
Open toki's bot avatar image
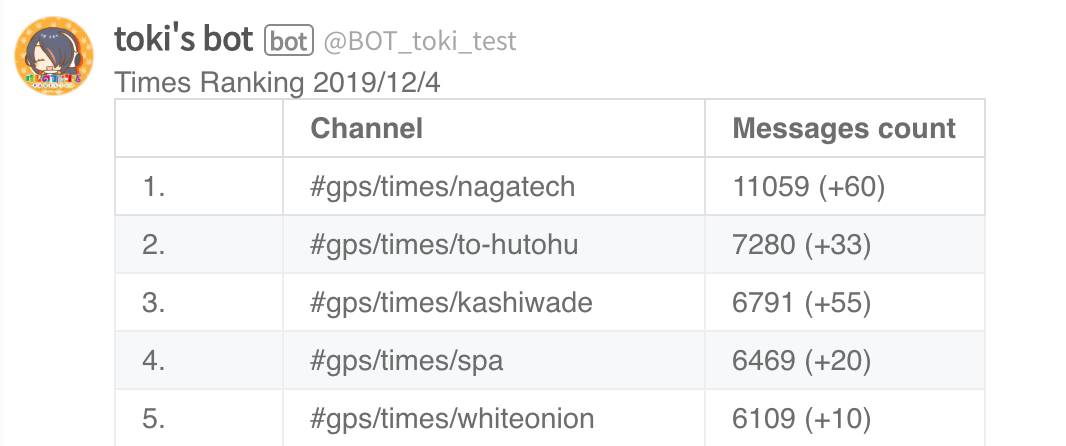(54, 56)
